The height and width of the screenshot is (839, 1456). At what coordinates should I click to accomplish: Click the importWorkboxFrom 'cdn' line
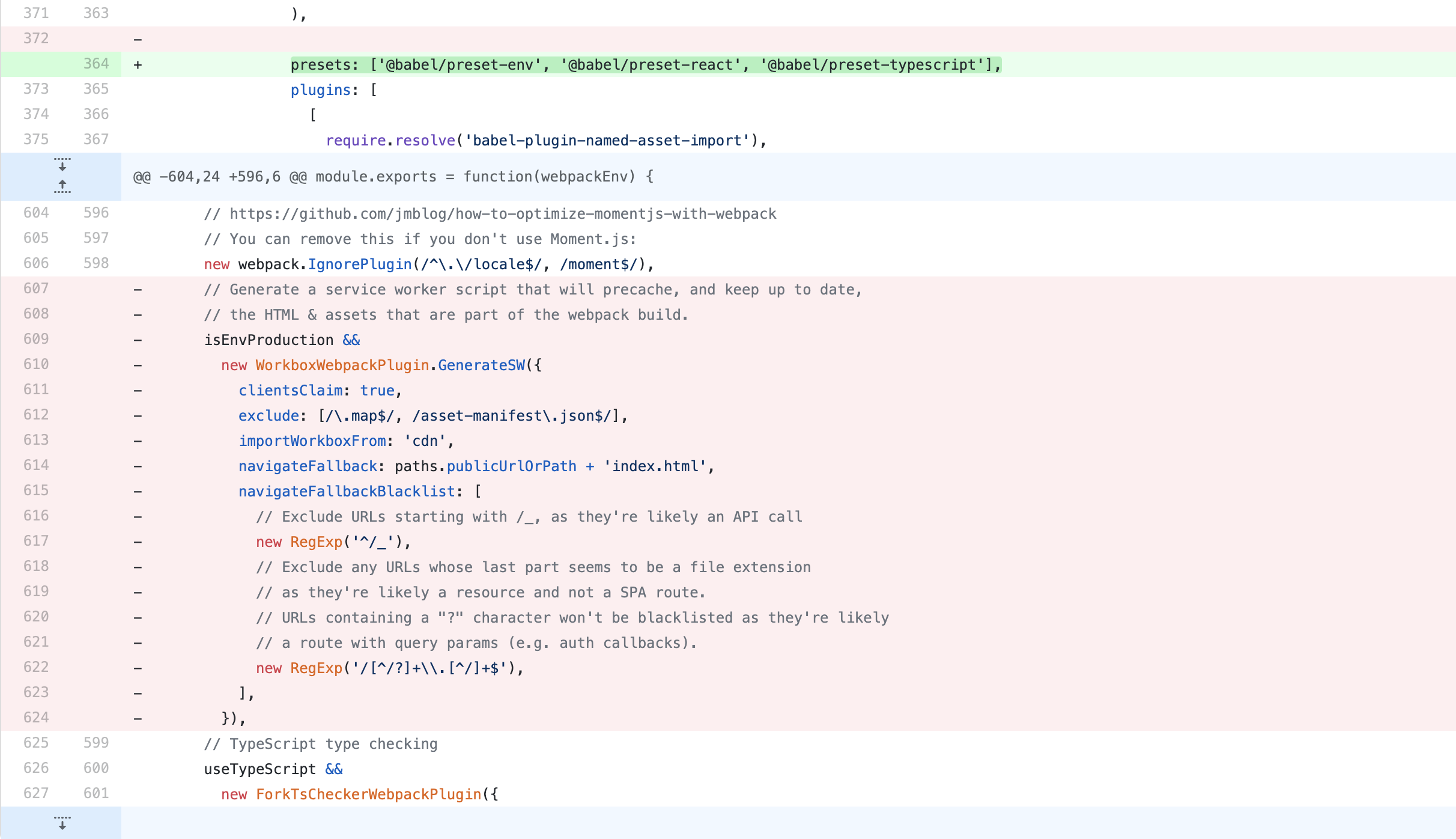[x=345, y=441]
